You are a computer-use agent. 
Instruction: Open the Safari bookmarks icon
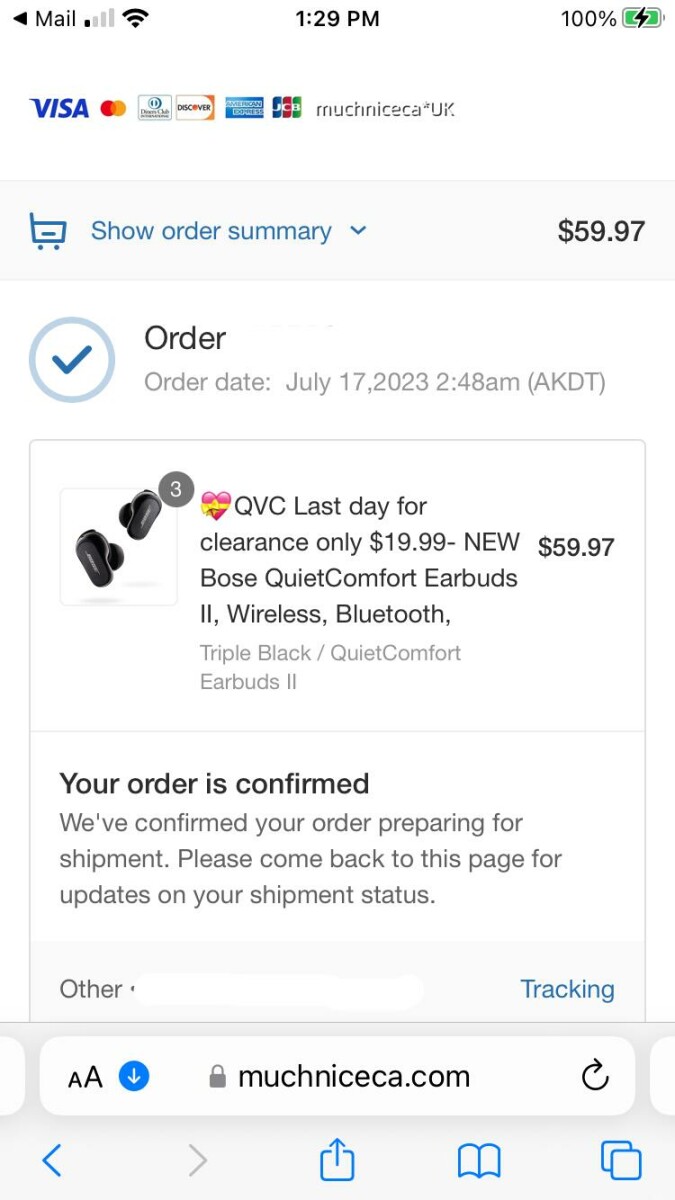[479, 1160]
